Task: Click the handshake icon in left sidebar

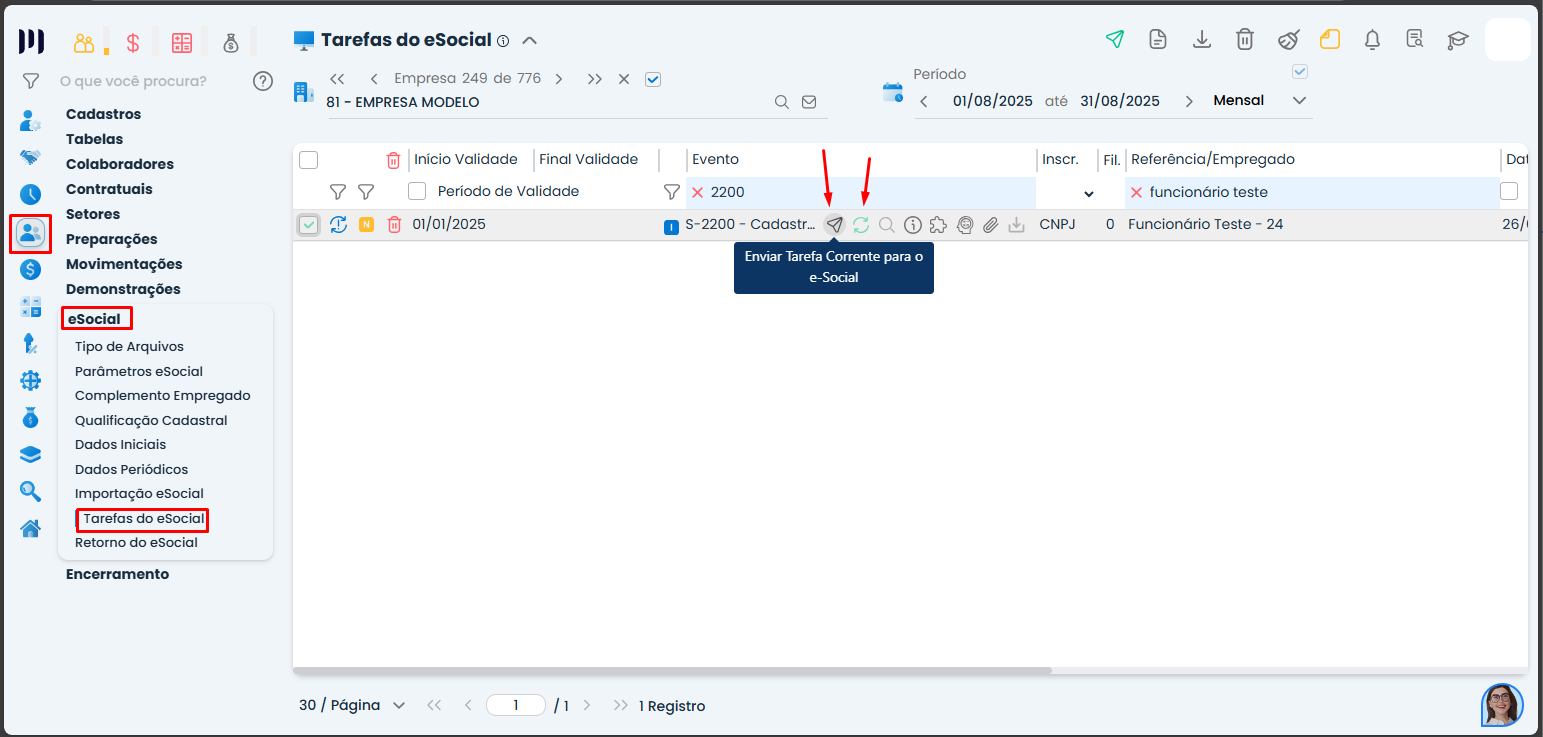Action: [x=31, y=157]
